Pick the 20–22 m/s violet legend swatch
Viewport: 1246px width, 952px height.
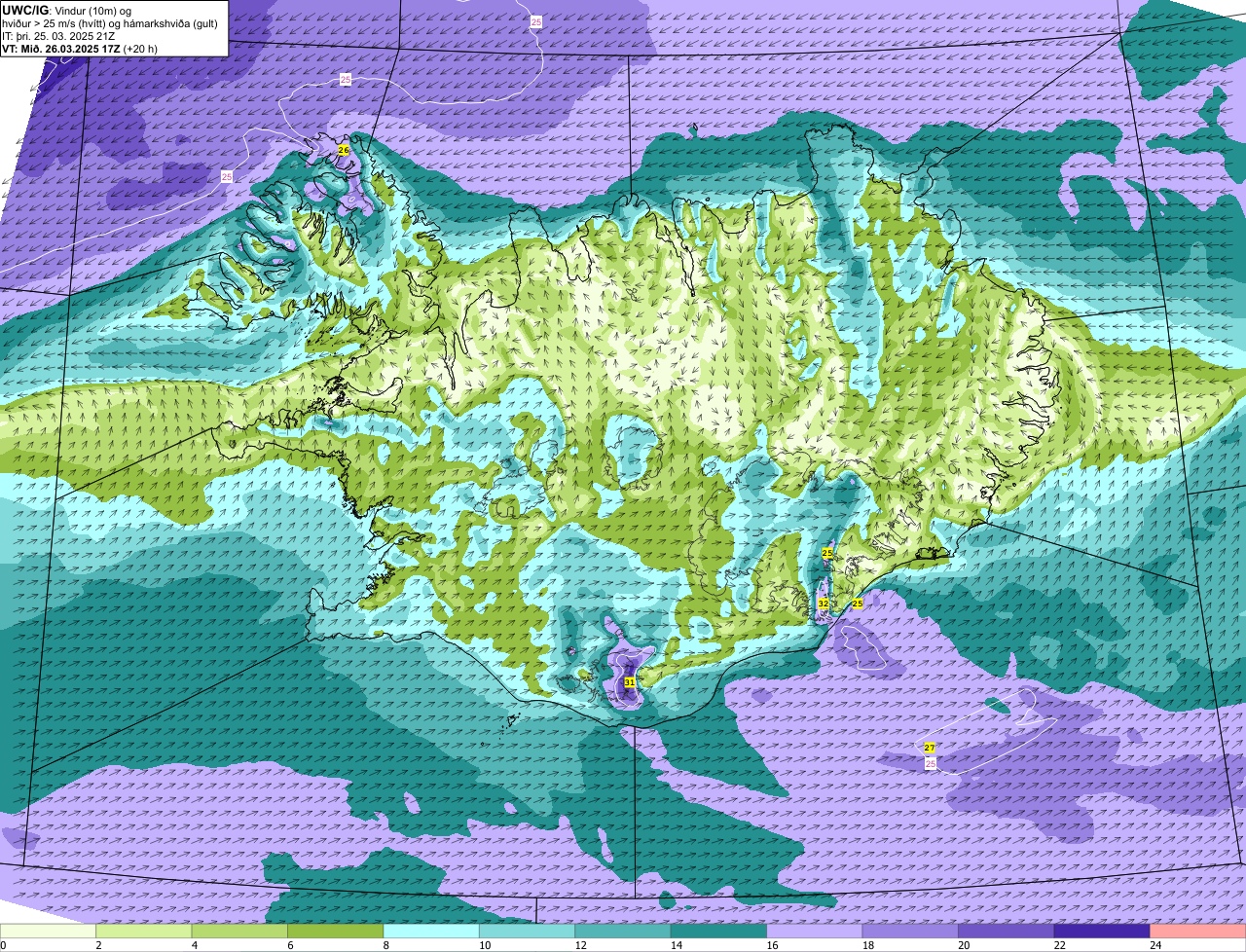(x=1007, y=931)
